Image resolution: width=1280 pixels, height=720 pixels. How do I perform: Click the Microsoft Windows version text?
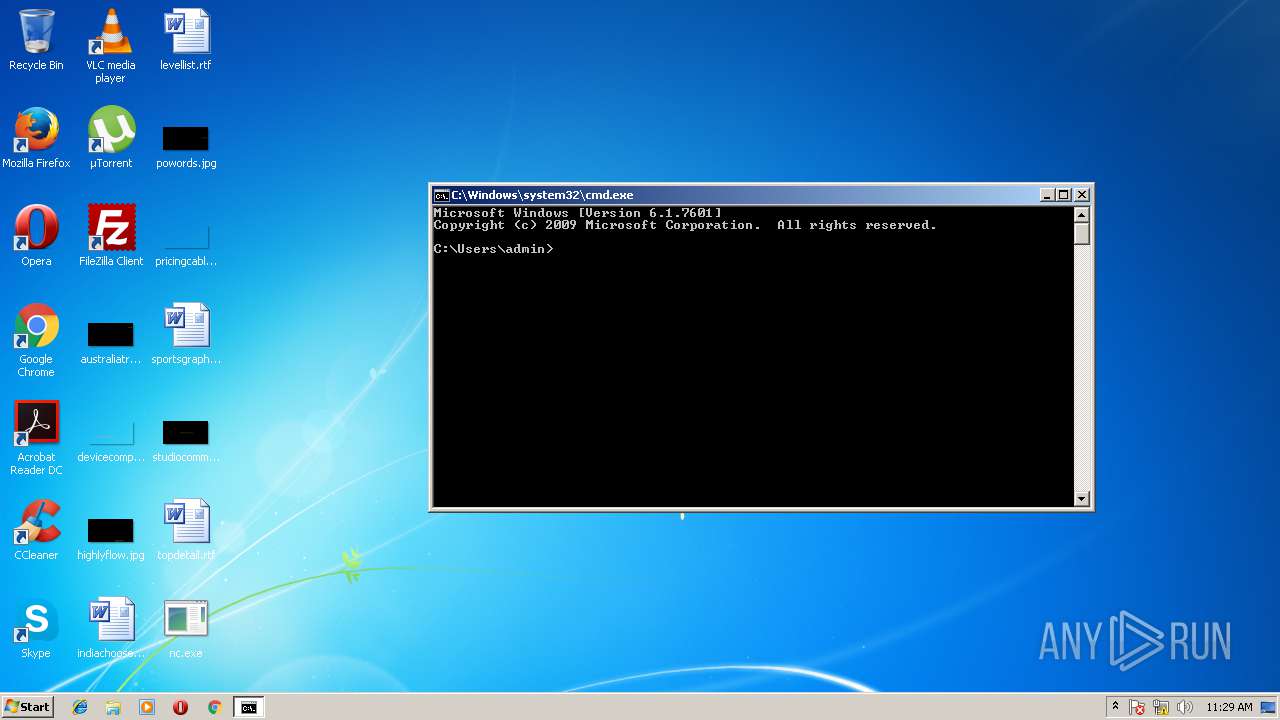coord(577,213)
